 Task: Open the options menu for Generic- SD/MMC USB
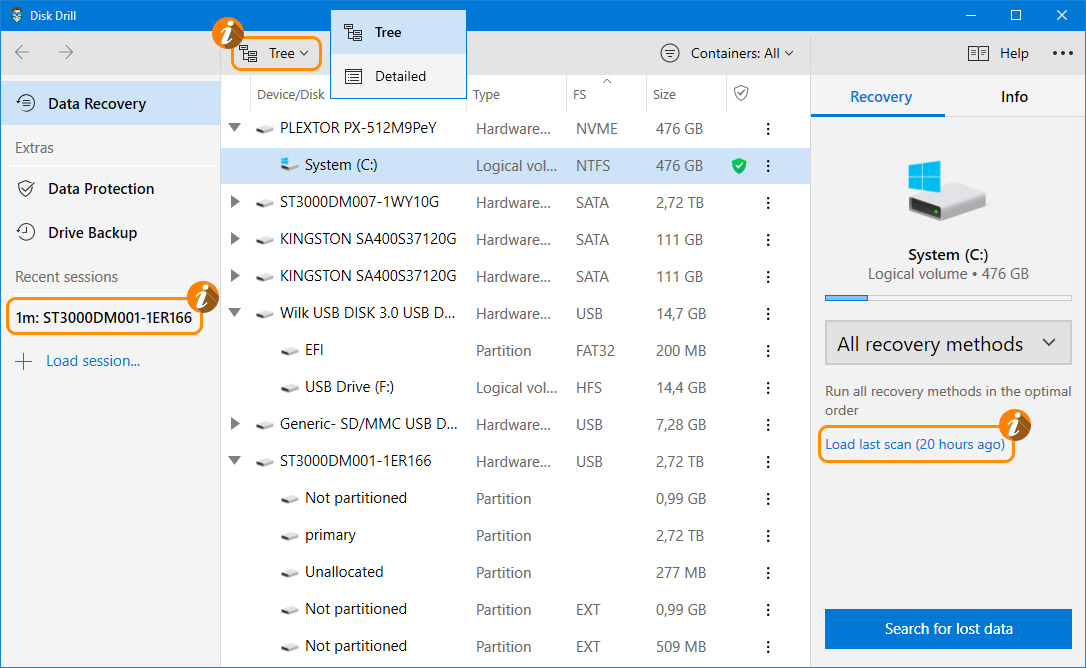coord(768,425)
